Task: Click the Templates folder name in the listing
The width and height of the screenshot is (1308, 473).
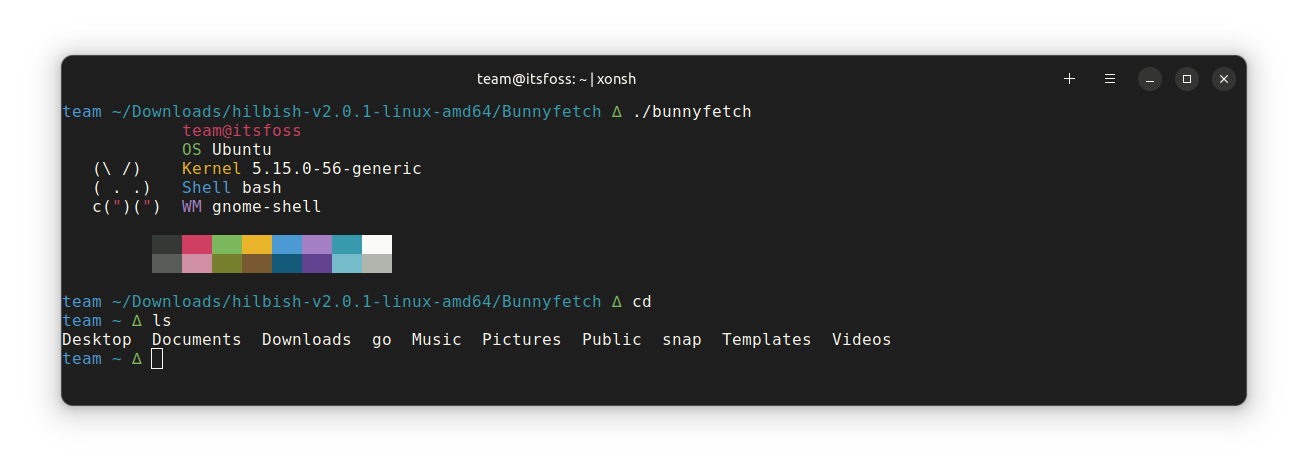Action: point(767,340)
